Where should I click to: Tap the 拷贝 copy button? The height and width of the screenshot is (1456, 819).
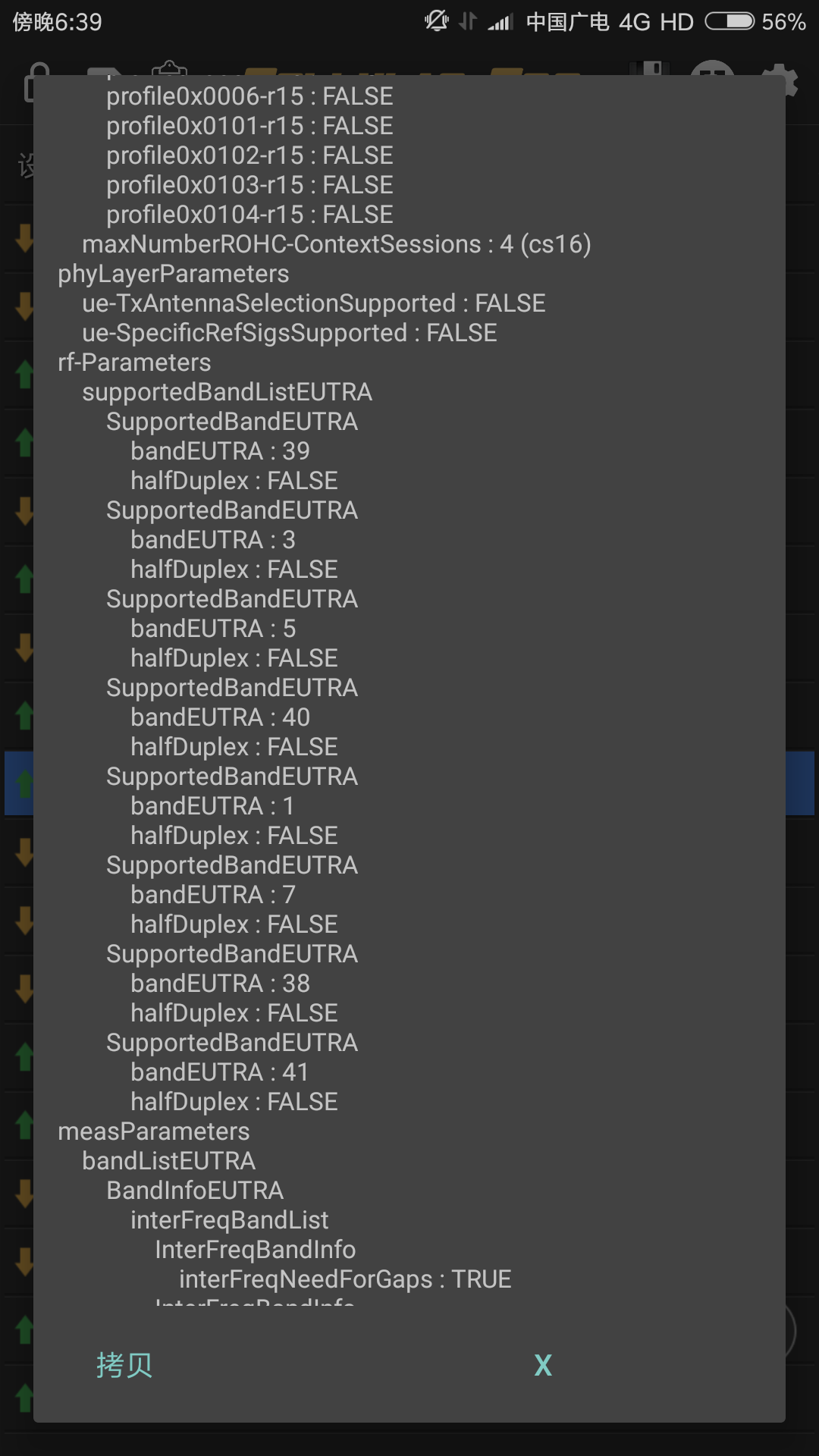point(124,1365)
